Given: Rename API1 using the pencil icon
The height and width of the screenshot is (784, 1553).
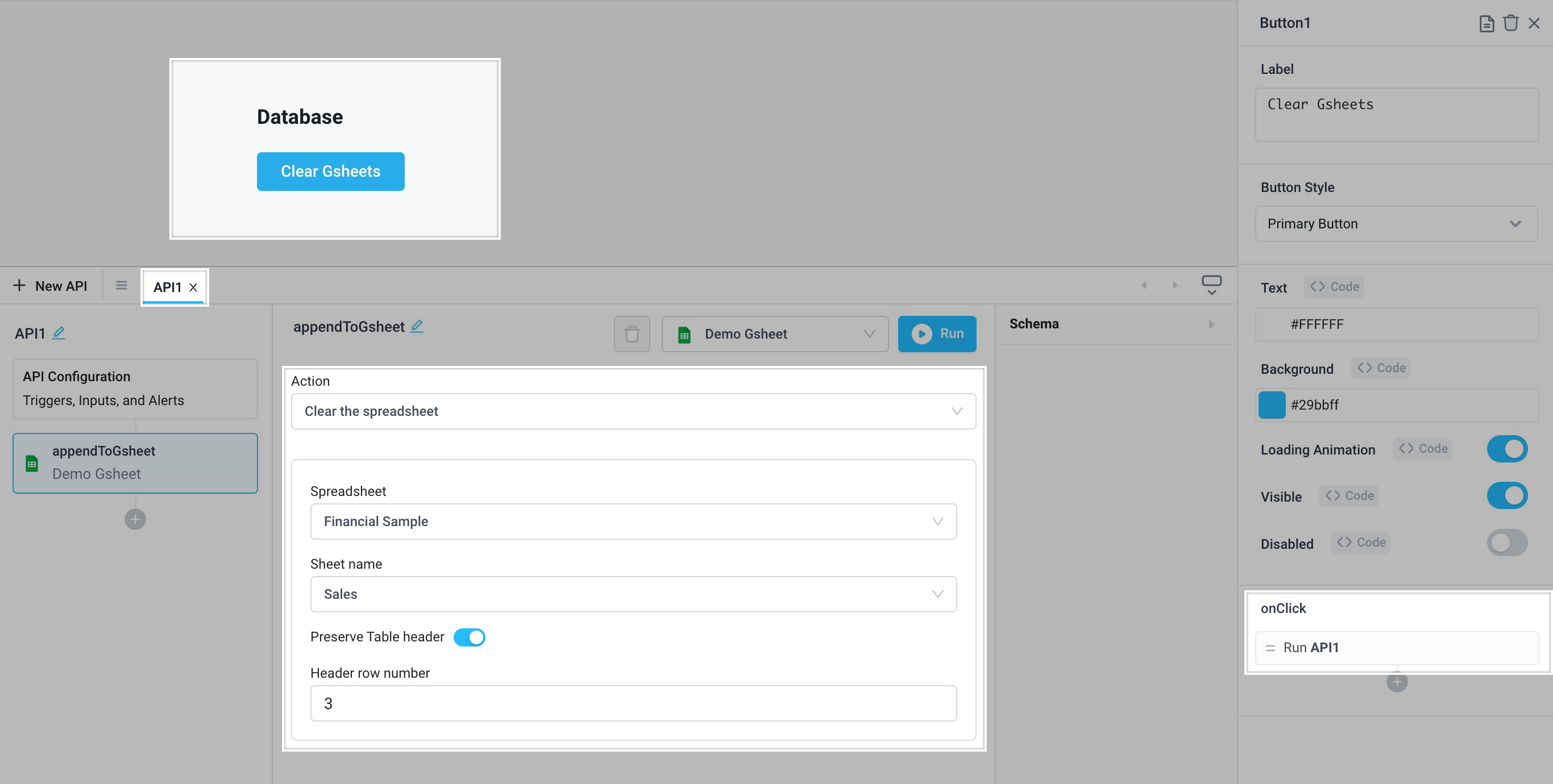Looking at the screenshot, I should [59, 332].
